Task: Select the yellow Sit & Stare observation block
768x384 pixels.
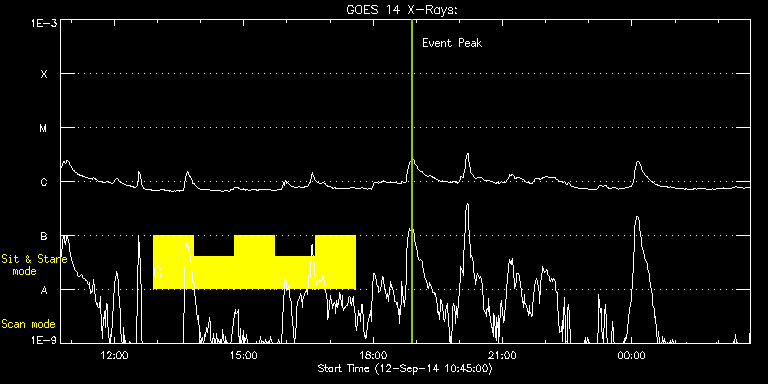Action: (x=254, y=262)
